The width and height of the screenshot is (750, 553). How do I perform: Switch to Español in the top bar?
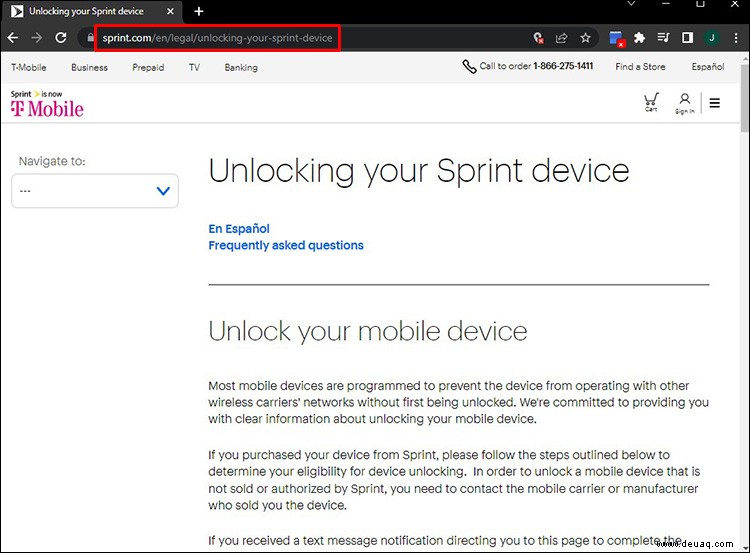tap(707, 66)
